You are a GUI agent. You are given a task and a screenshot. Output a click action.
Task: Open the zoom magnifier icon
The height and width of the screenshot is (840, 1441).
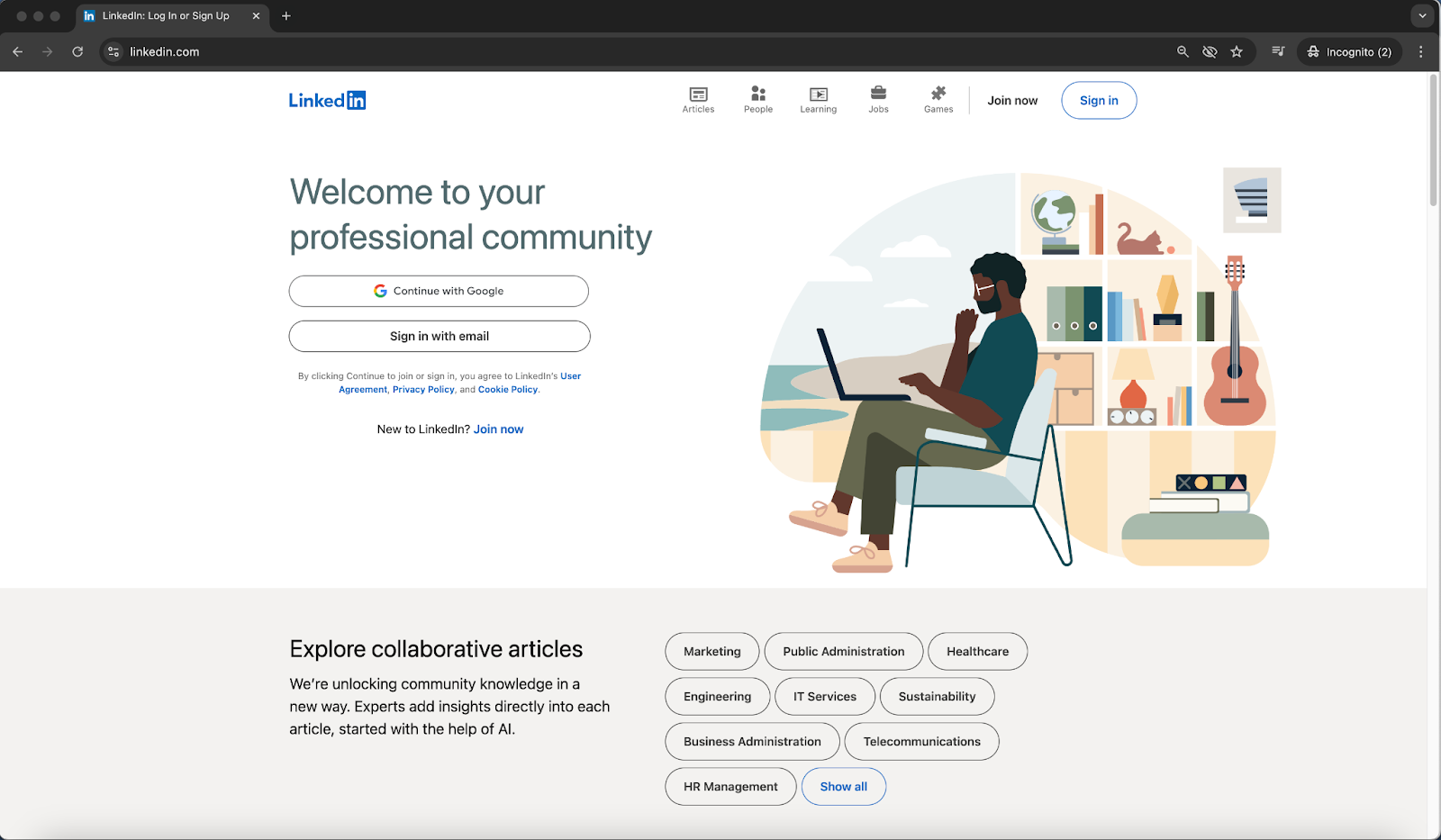[x=1183, y=51]
